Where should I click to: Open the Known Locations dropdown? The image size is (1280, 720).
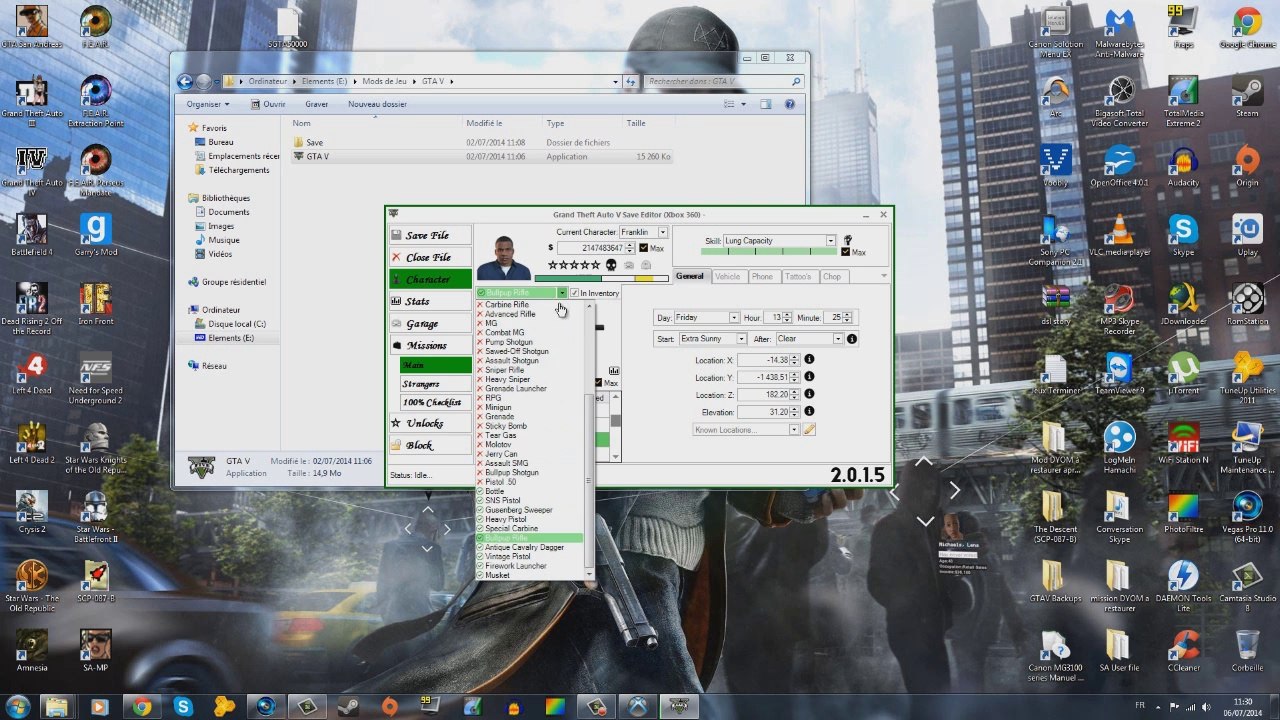746,430
